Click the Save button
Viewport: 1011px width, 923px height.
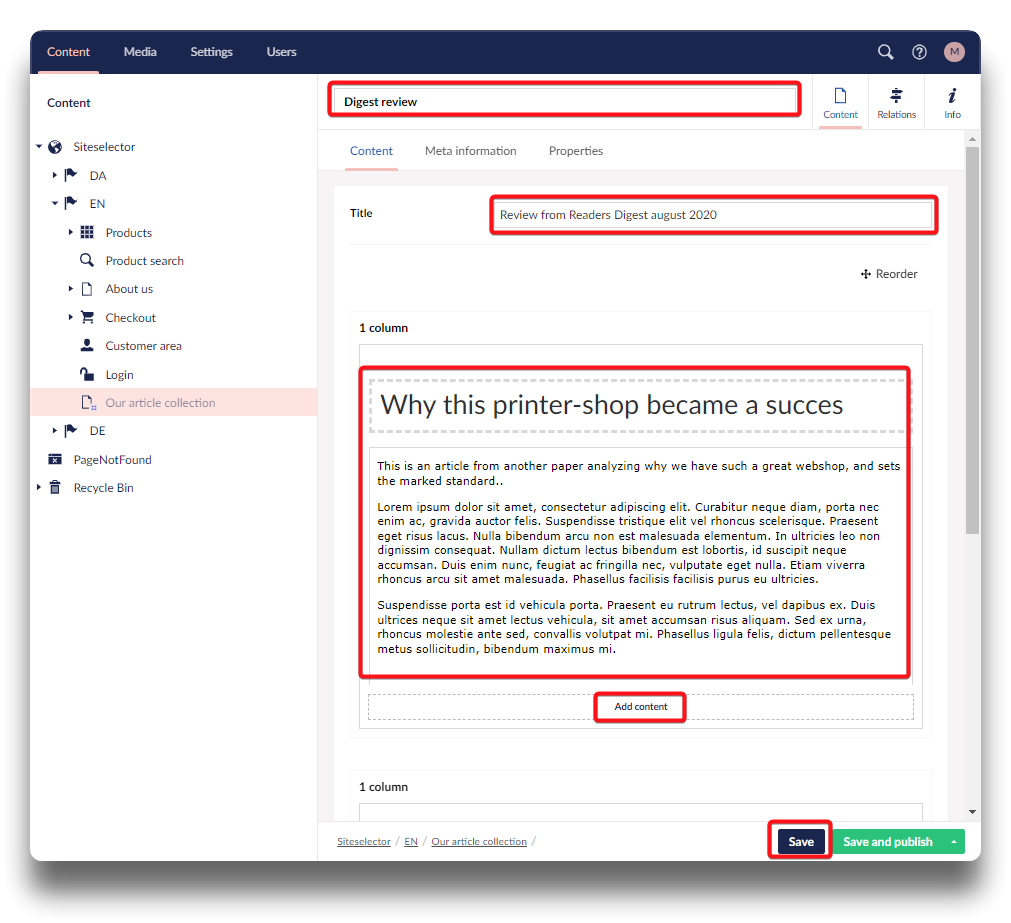pyautogui.click(x=801, y=842)
